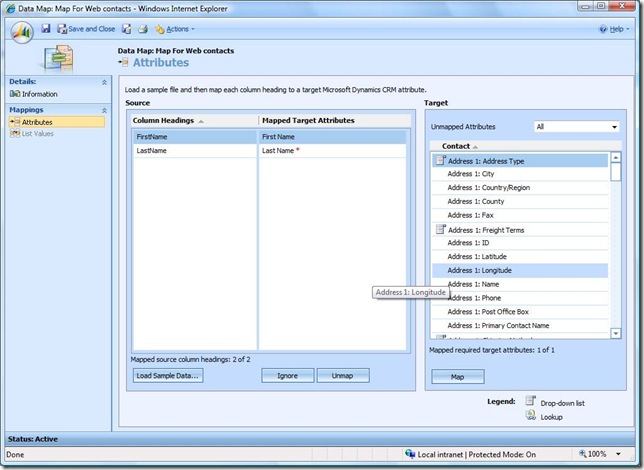644x470 pixels.
Task: Click the Save disk icon in toolbar
Action: (46, 29)
